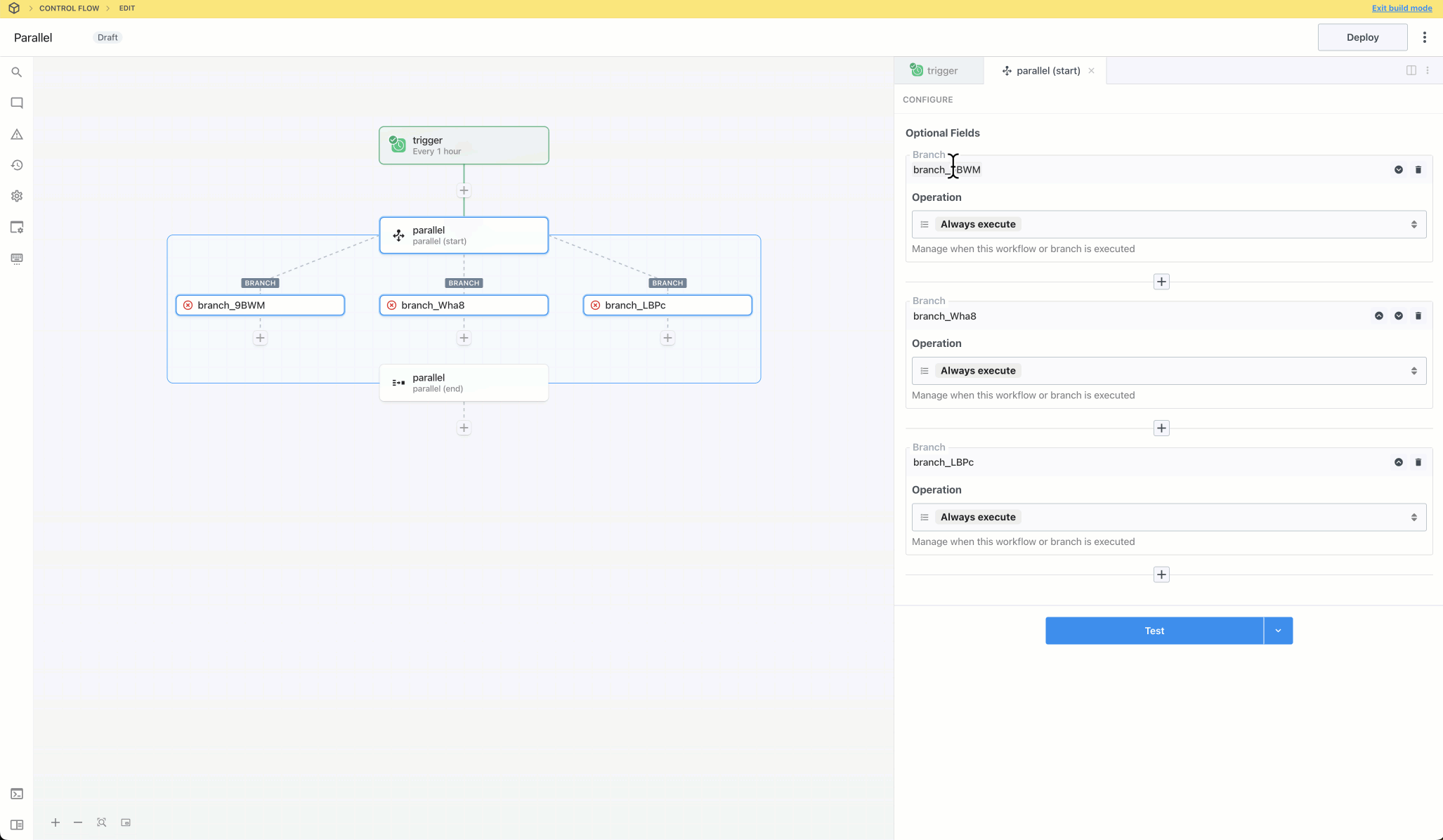Delete the branch_9BWM branch with trash icon
This screenshot has width=1443, height=840.
pyautogui.click(x=1418, y=170)
